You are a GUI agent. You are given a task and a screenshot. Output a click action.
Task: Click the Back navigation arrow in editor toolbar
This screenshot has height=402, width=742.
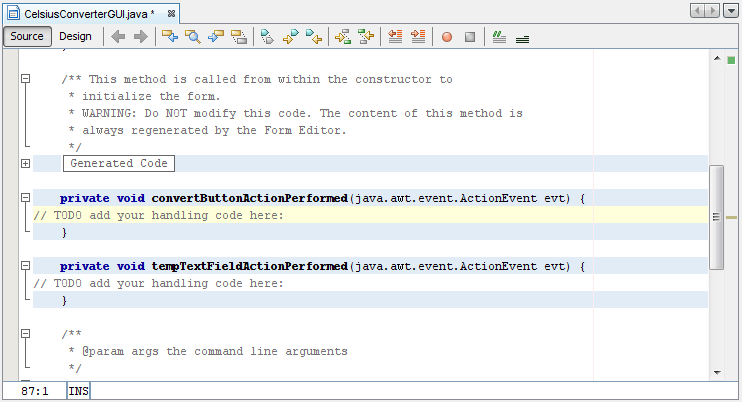(118, 37)
